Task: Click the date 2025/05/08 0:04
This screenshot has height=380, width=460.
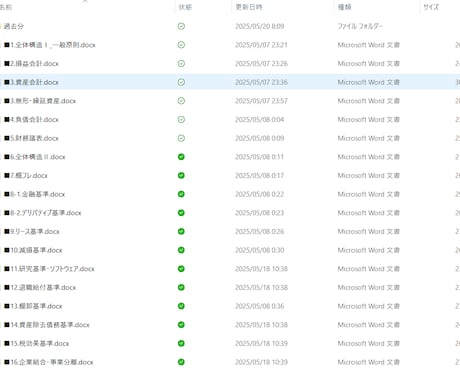Action: 260,120
